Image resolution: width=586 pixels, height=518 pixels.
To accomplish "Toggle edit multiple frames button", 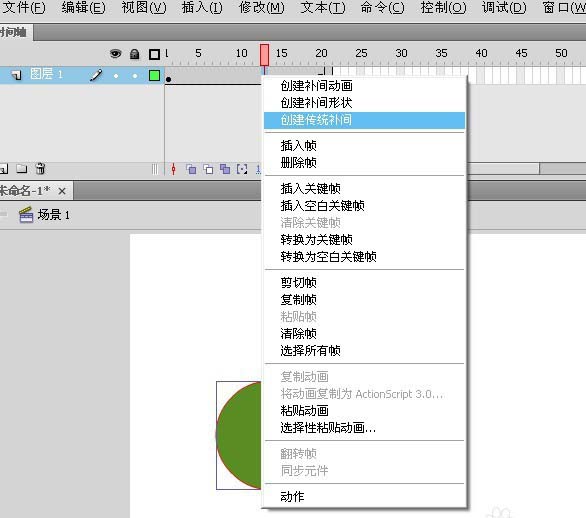I will (x=225, y=169).
